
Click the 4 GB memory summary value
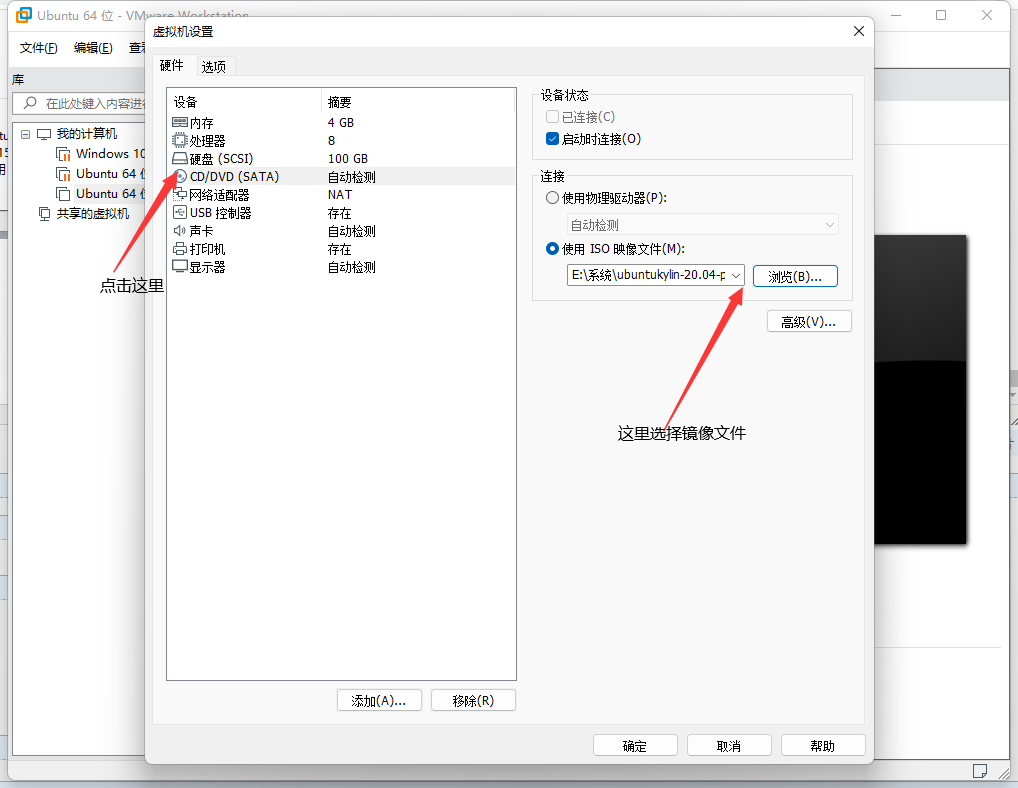click(x=341, y=123)
